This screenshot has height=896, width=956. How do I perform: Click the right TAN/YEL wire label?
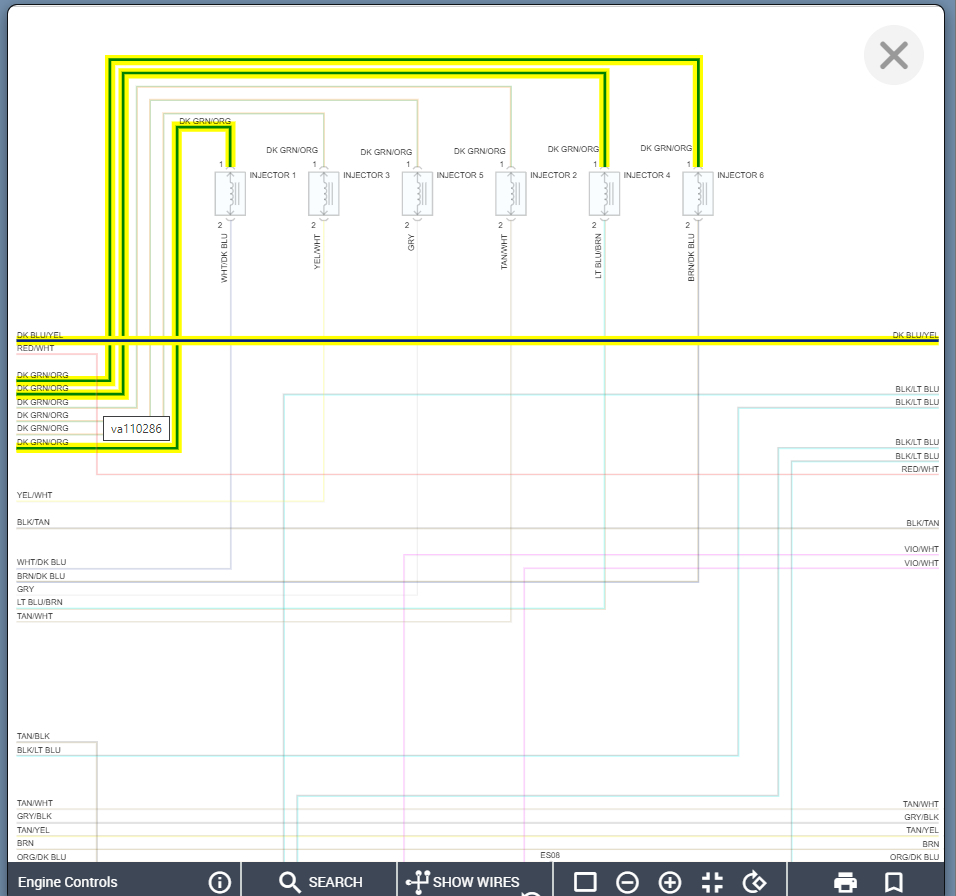tap(922, 830)
